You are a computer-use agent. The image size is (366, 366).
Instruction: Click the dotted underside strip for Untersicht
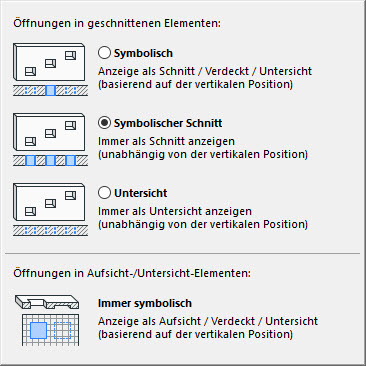[51, 230]
